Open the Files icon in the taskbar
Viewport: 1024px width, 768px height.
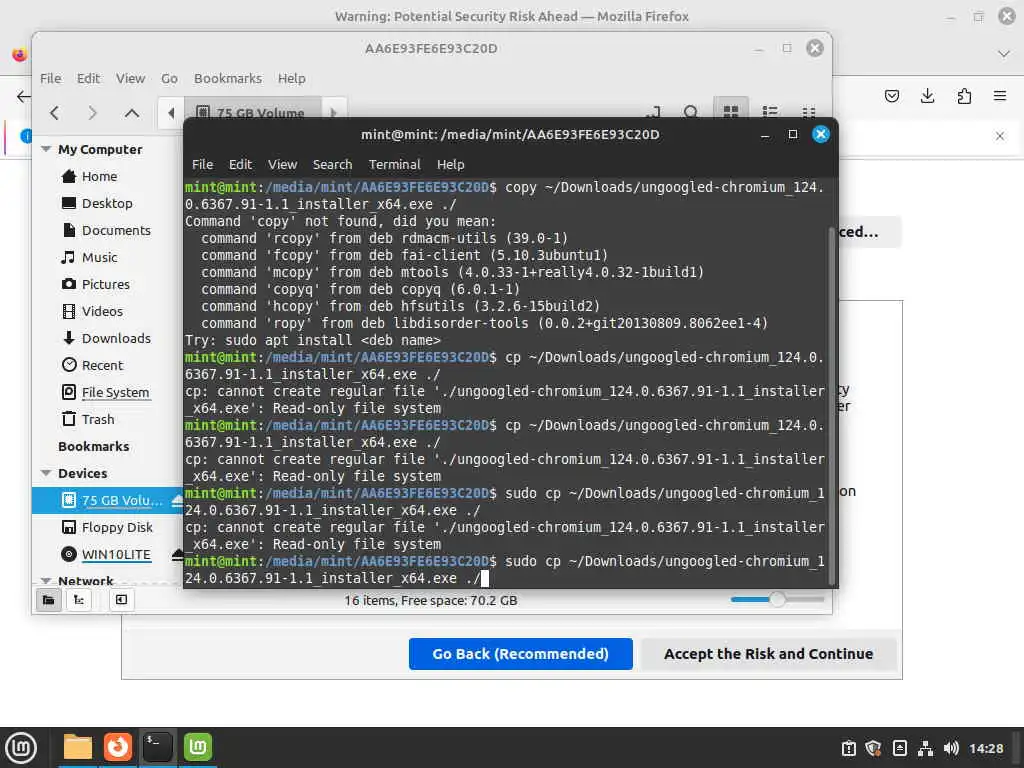[78, 747]
